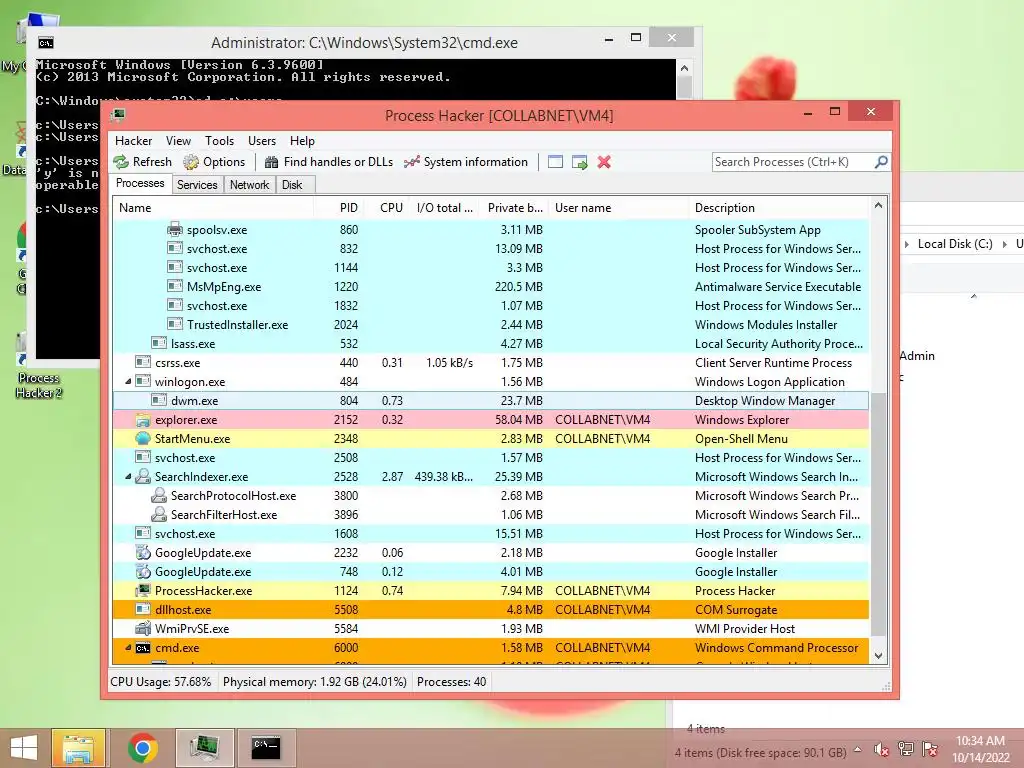This screenshot has height=768, width=1024.
Task: Click Search Processes input field
Action: coord(793,161)
